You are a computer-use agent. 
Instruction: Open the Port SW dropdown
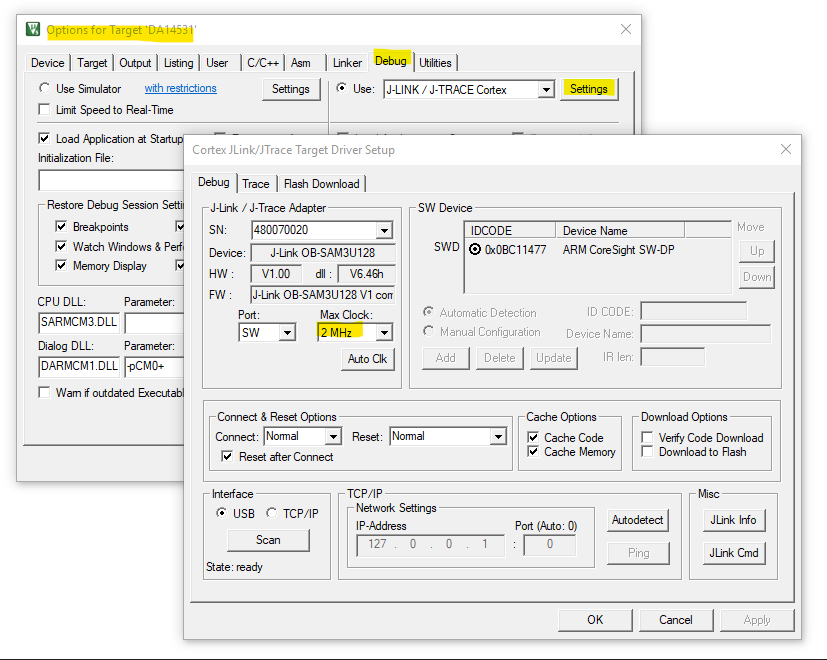[x=287, y=333]
